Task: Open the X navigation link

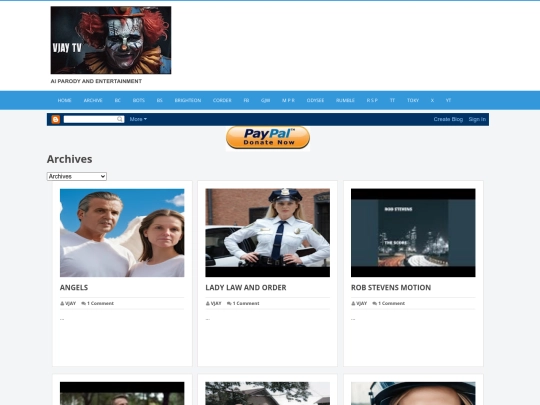Action: (x=432, y=101)
